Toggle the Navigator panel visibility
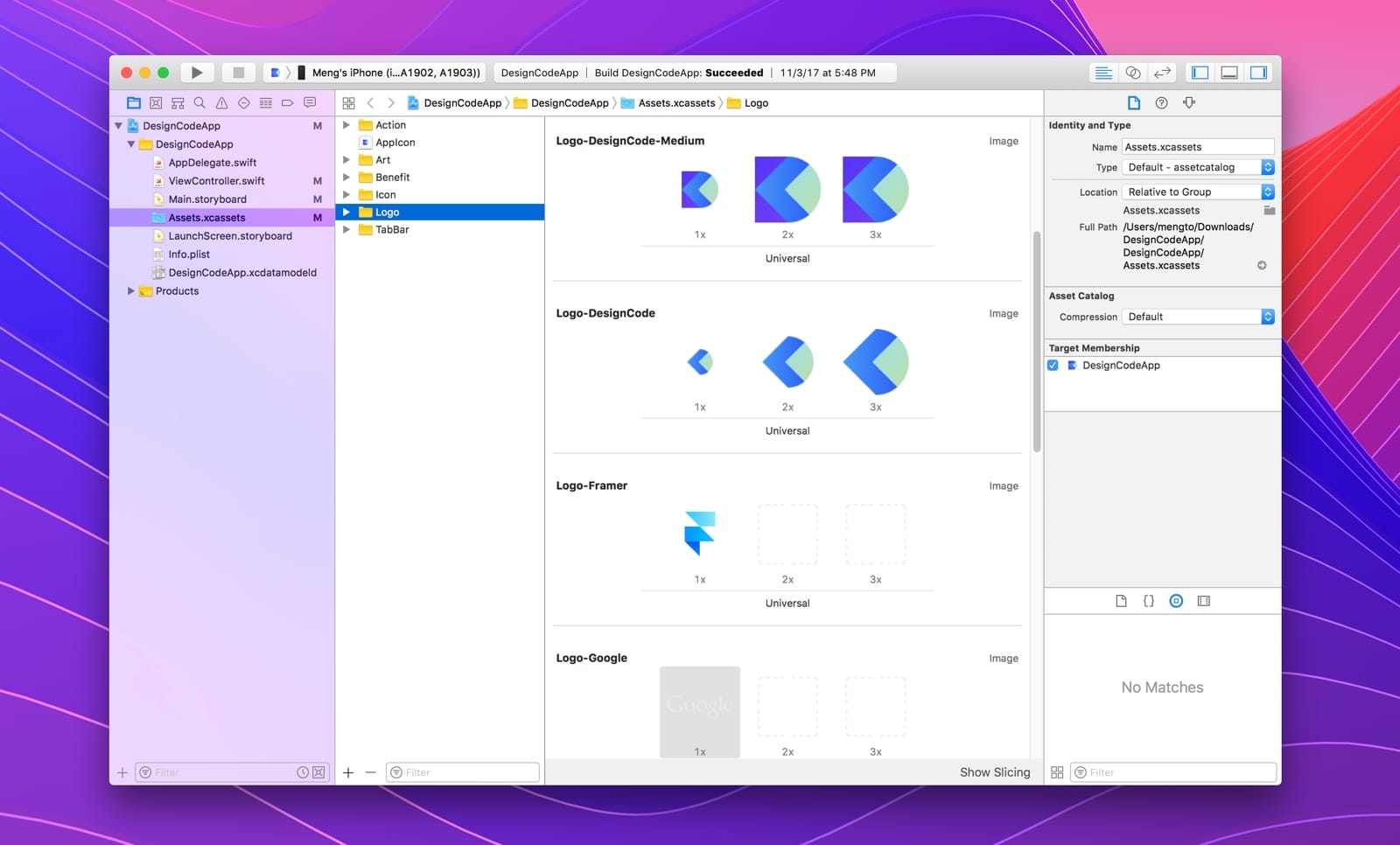The image size is (1400, 845). [x=1200, y=73]
